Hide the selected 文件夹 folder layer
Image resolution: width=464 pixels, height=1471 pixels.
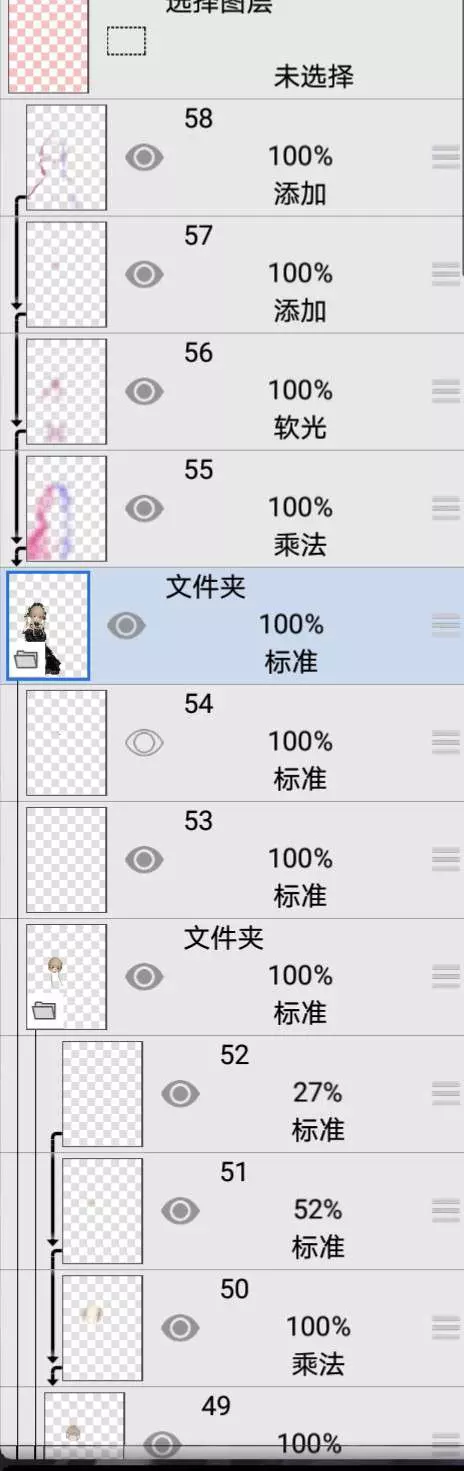126,625
